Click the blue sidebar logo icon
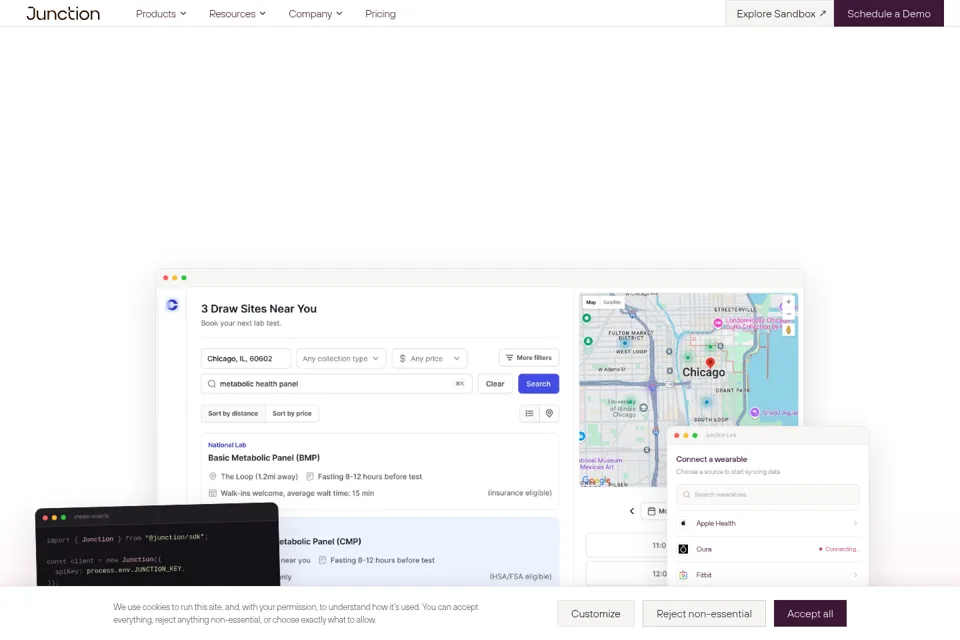The height and width of the screenshot is (640, 960). 172,304
